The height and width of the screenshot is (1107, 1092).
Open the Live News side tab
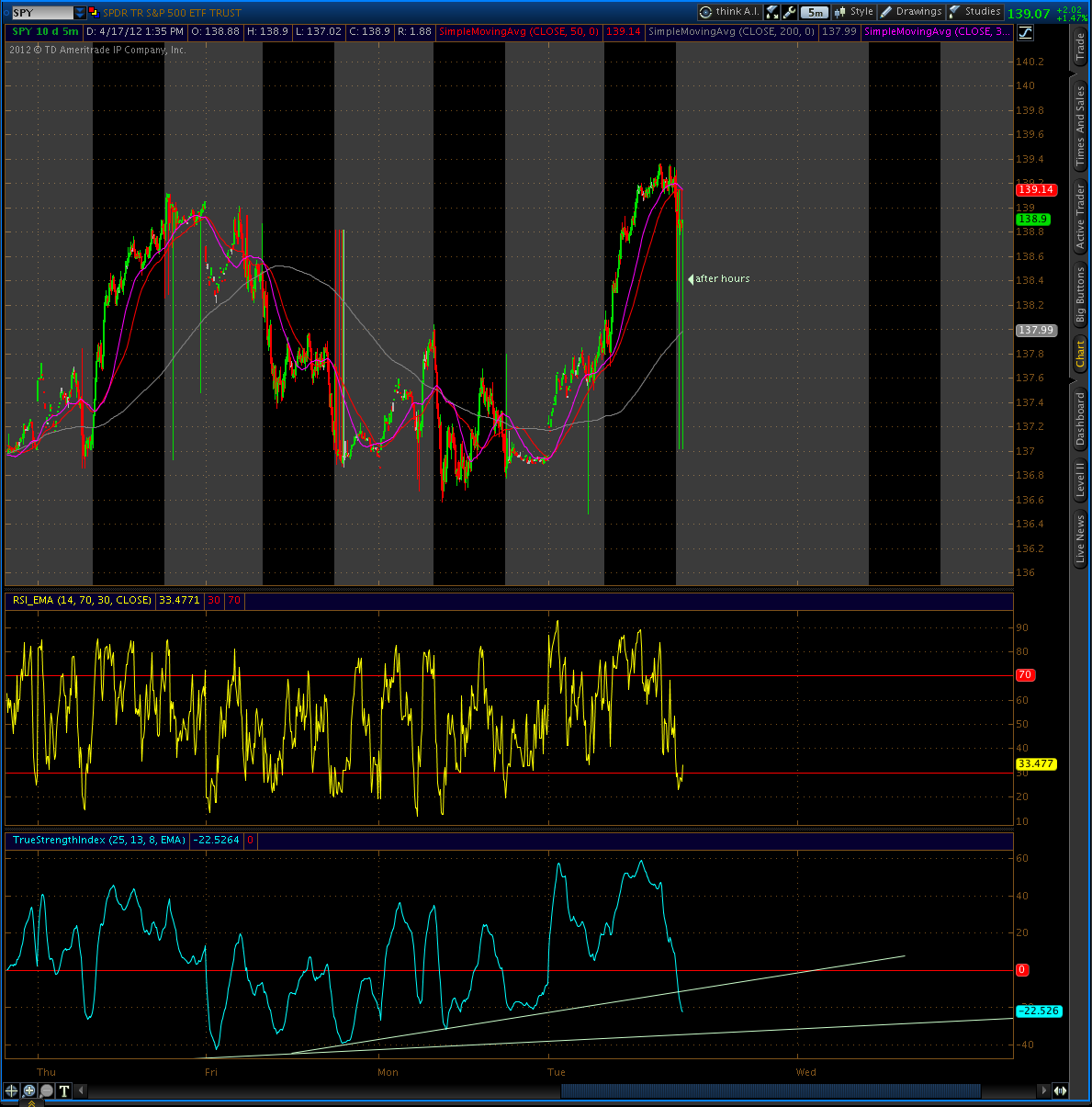click(x=1080, y=538)
